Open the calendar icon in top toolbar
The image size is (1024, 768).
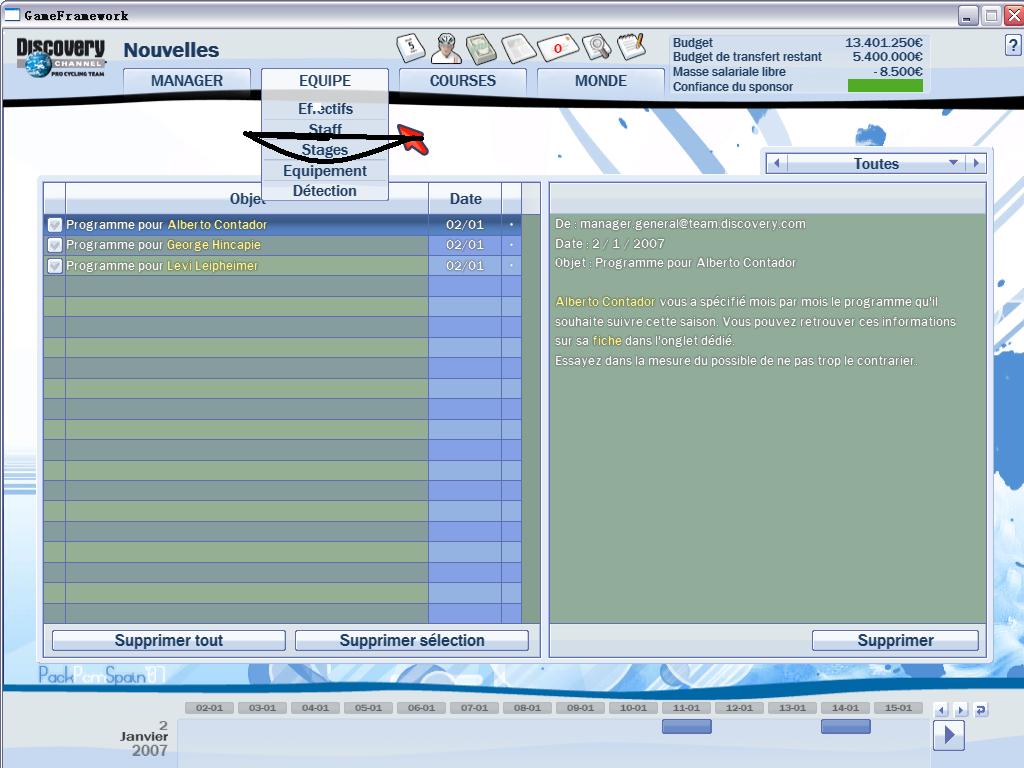[x=411, y=47]
